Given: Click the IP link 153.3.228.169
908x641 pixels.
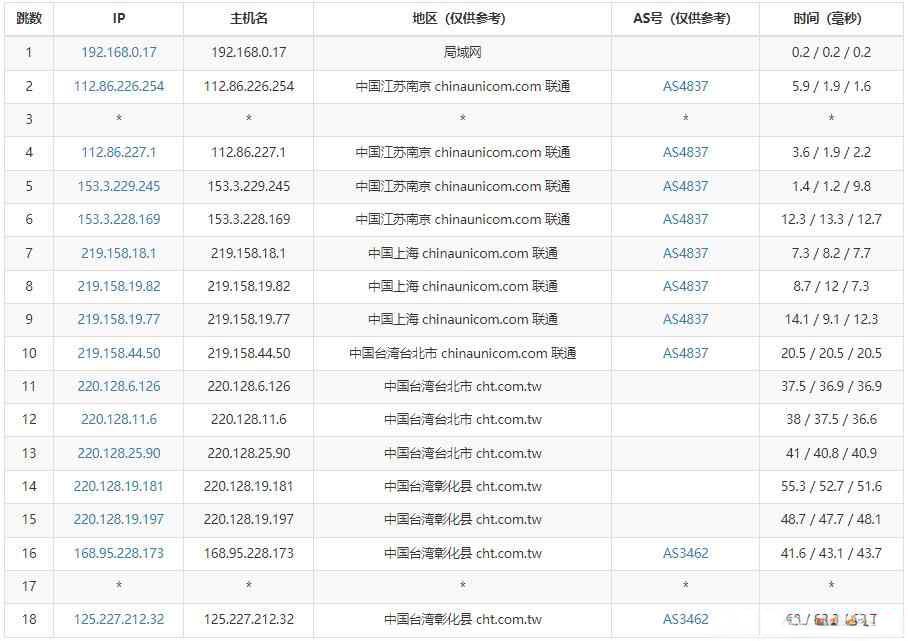Looking at the screenshot, I should click(x=119, y=219).
